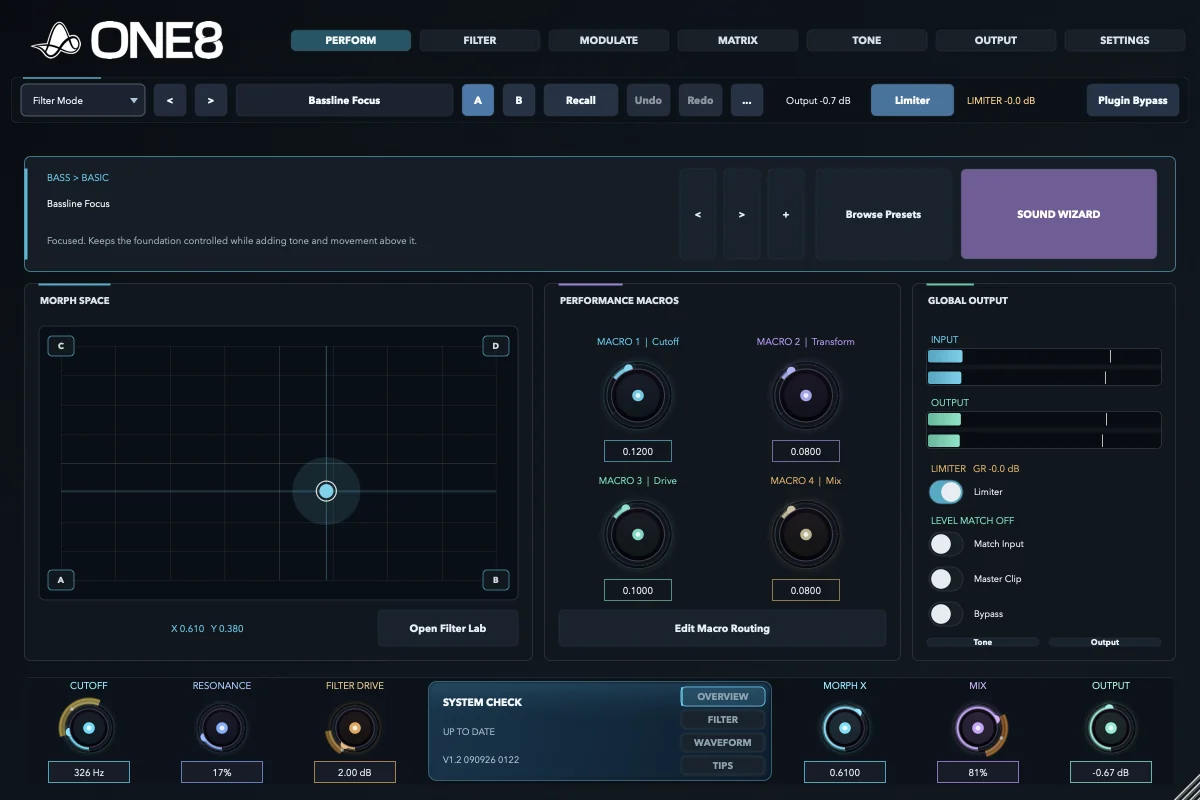
Task: Toggle Plugin Bypass
Action: 1133,100
